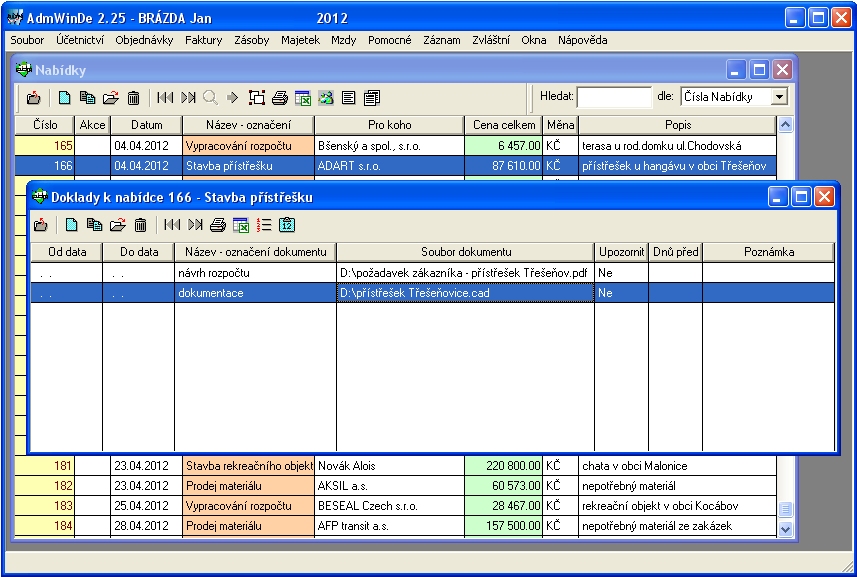Click the Soubor dokumentu column header
The width and height of the screenshot is (857, 577).
466,252
